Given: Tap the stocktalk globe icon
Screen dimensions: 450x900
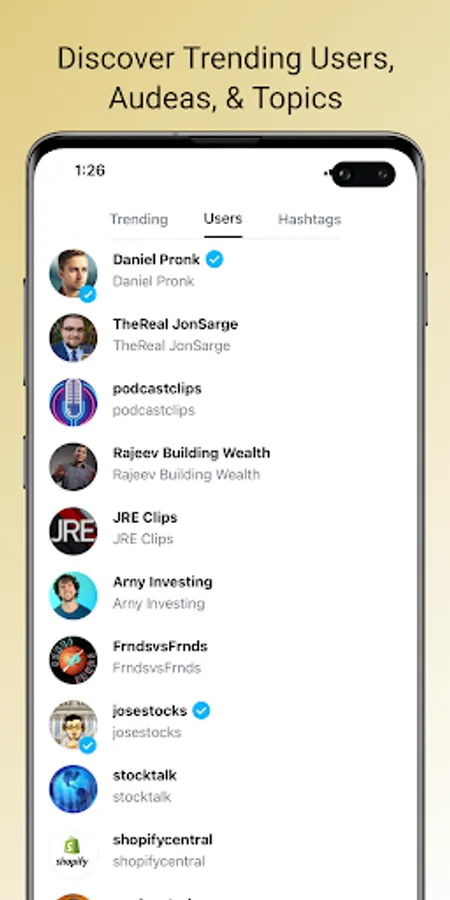Looking at the screenshot, I should pos(73,789).
